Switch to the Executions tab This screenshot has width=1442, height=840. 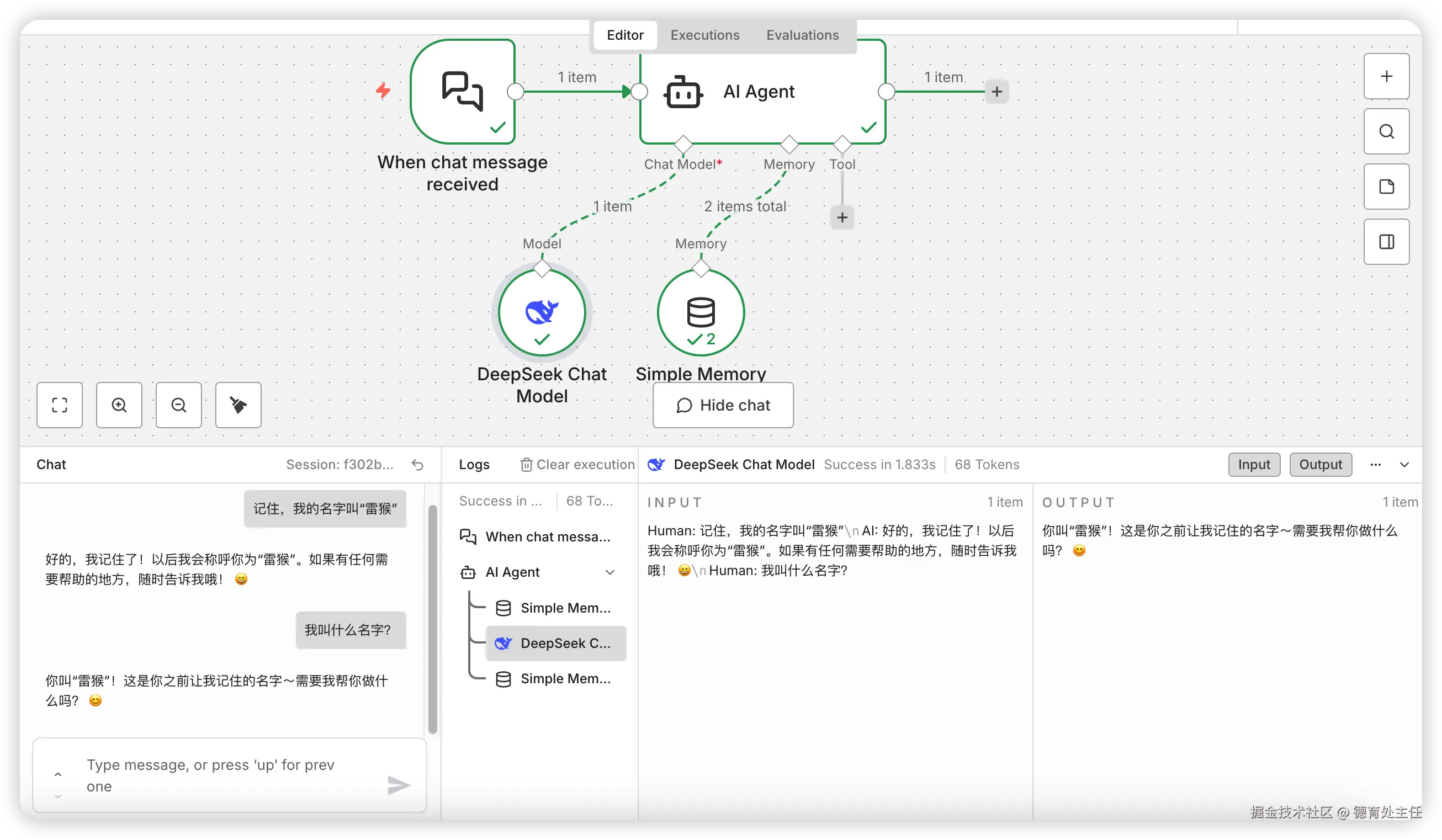(x=704, y=35)
